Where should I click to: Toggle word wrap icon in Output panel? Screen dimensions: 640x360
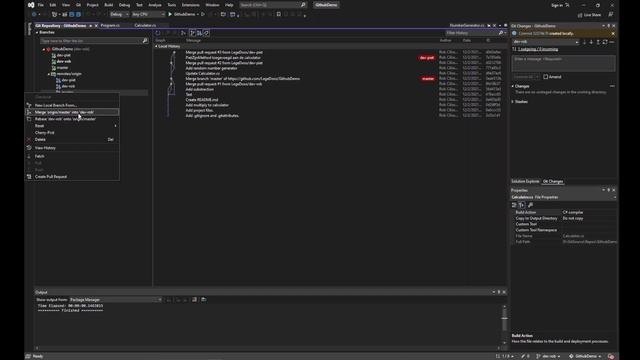tap(203, 300)
